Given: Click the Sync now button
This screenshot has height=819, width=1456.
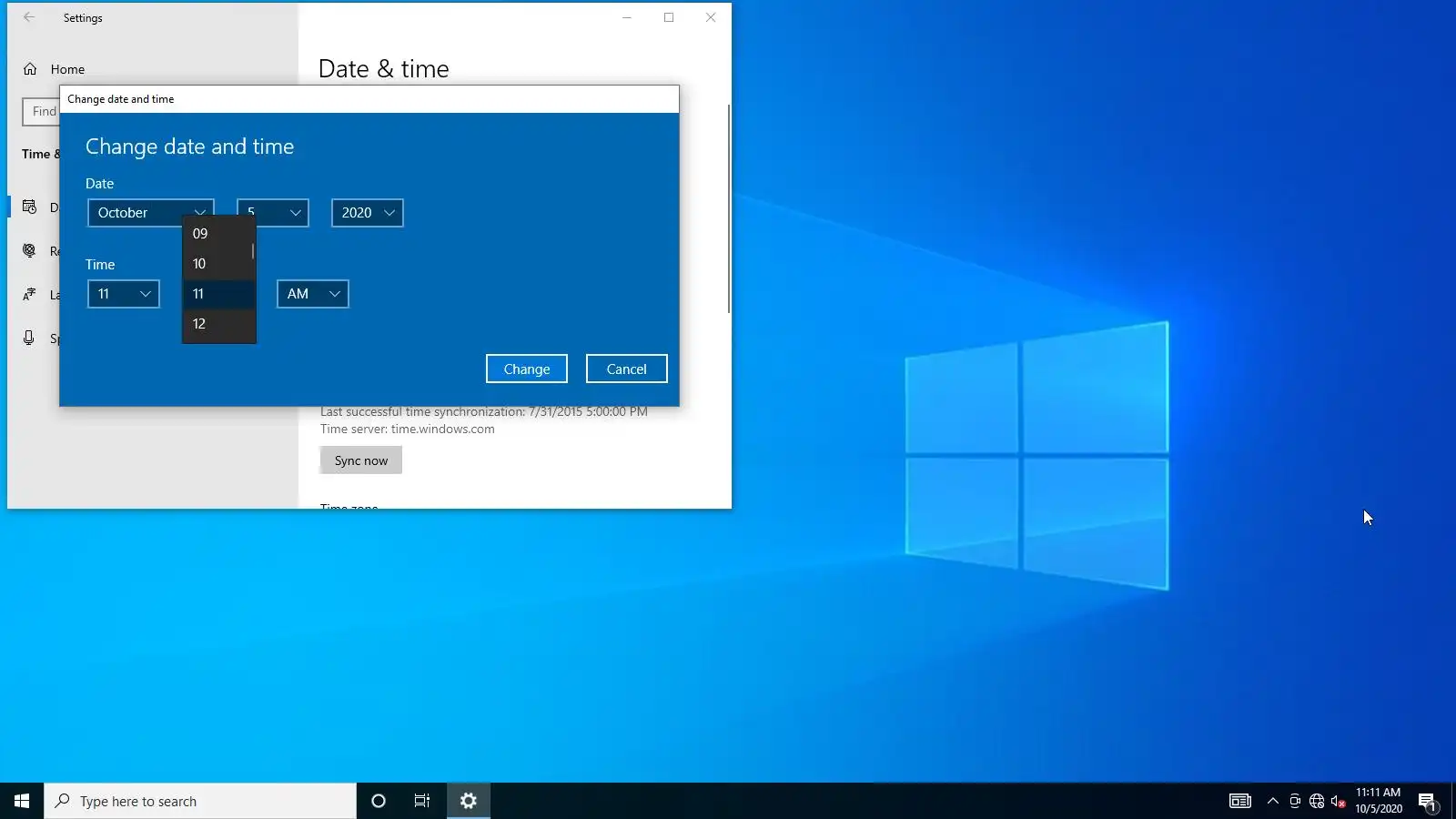Looking at the screenshot, I should (361, 460).
